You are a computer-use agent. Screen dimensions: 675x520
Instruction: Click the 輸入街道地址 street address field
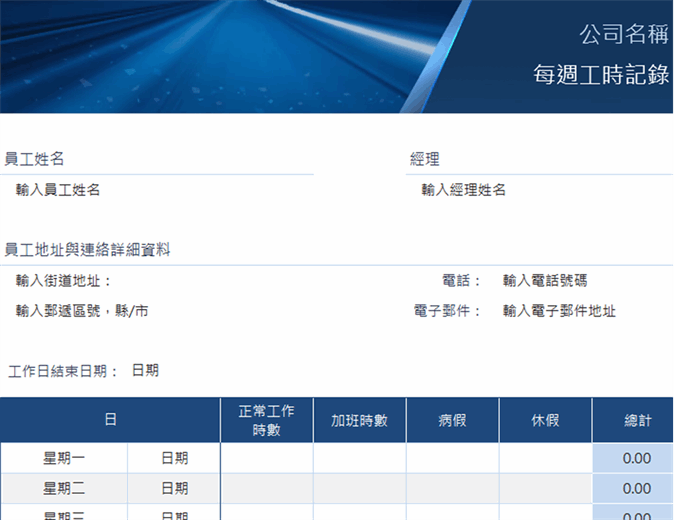pyautogui.click(x=64, y=281)
